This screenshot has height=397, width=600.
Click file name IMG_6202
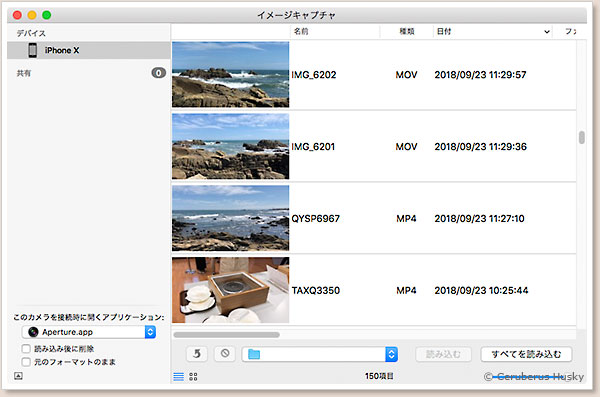[314, 75]
